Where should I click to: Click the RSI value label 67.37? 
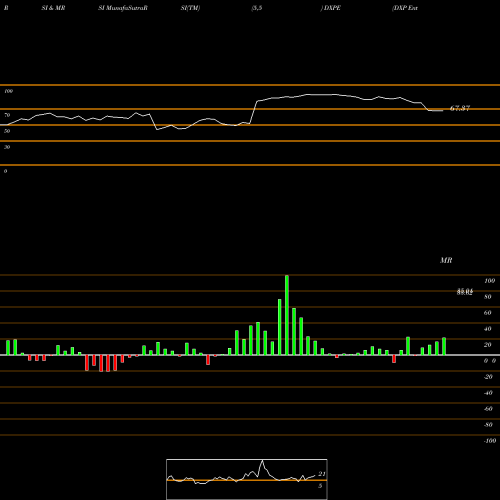[x=460, y=108]
